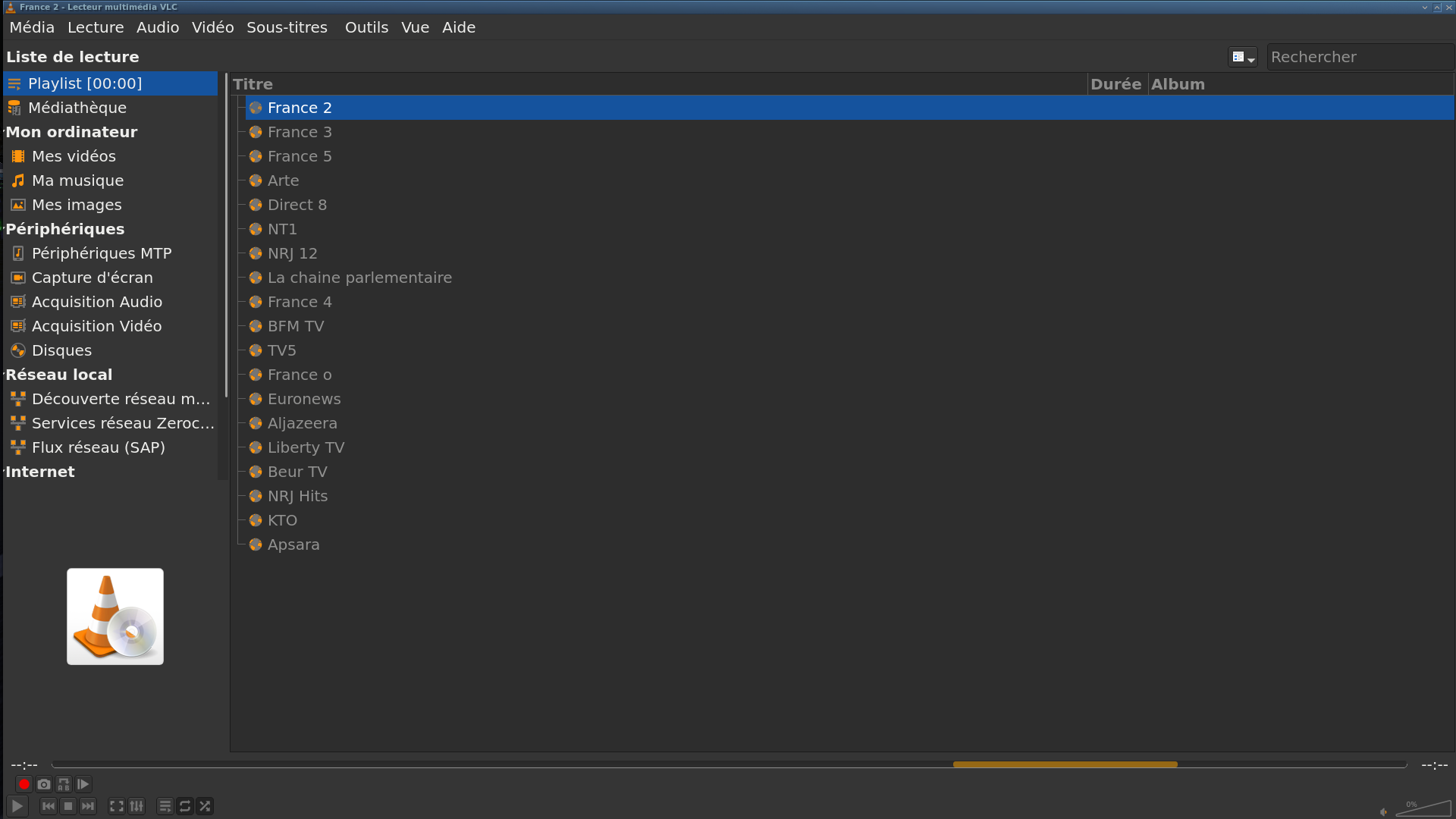
Task: Open the Lecture menu
Action: click(x=96, y=27)
